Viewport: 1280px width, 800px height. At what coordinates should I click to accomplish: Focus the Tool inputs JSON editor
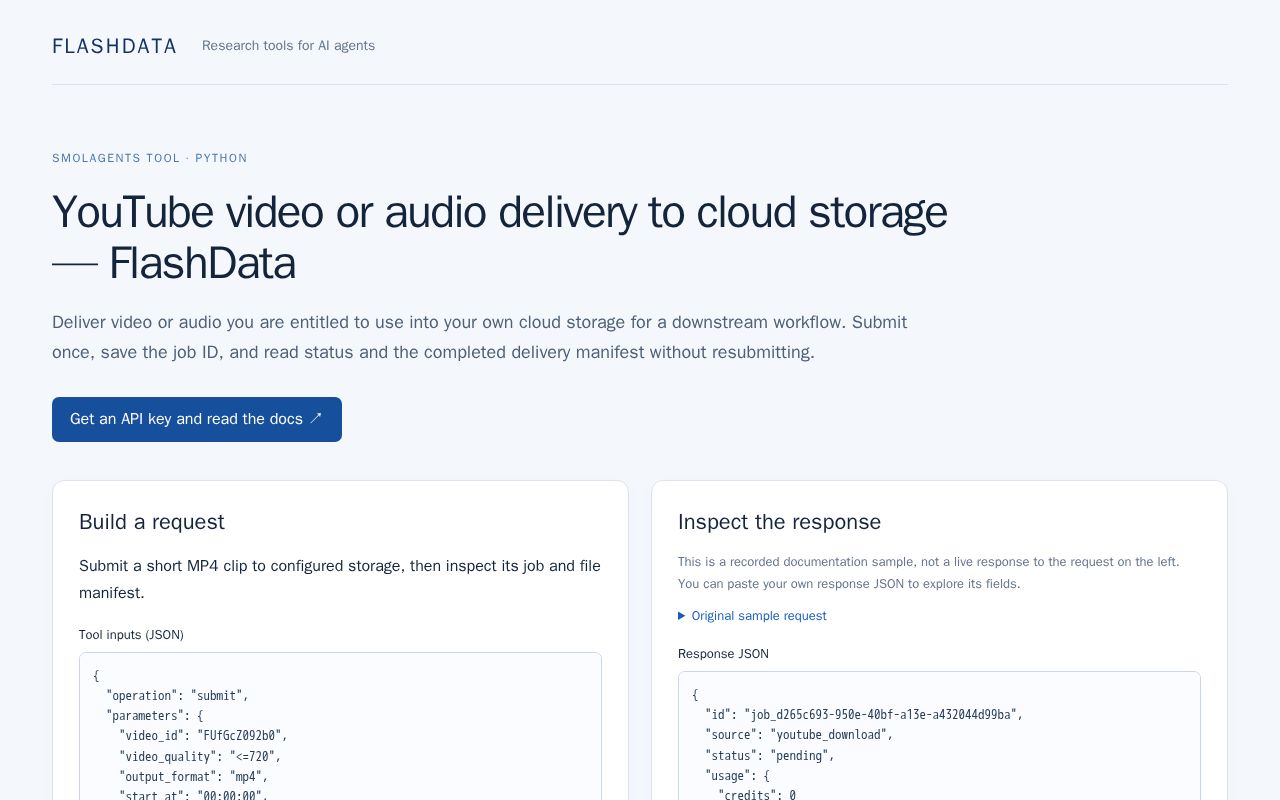[x=340, y=726]
